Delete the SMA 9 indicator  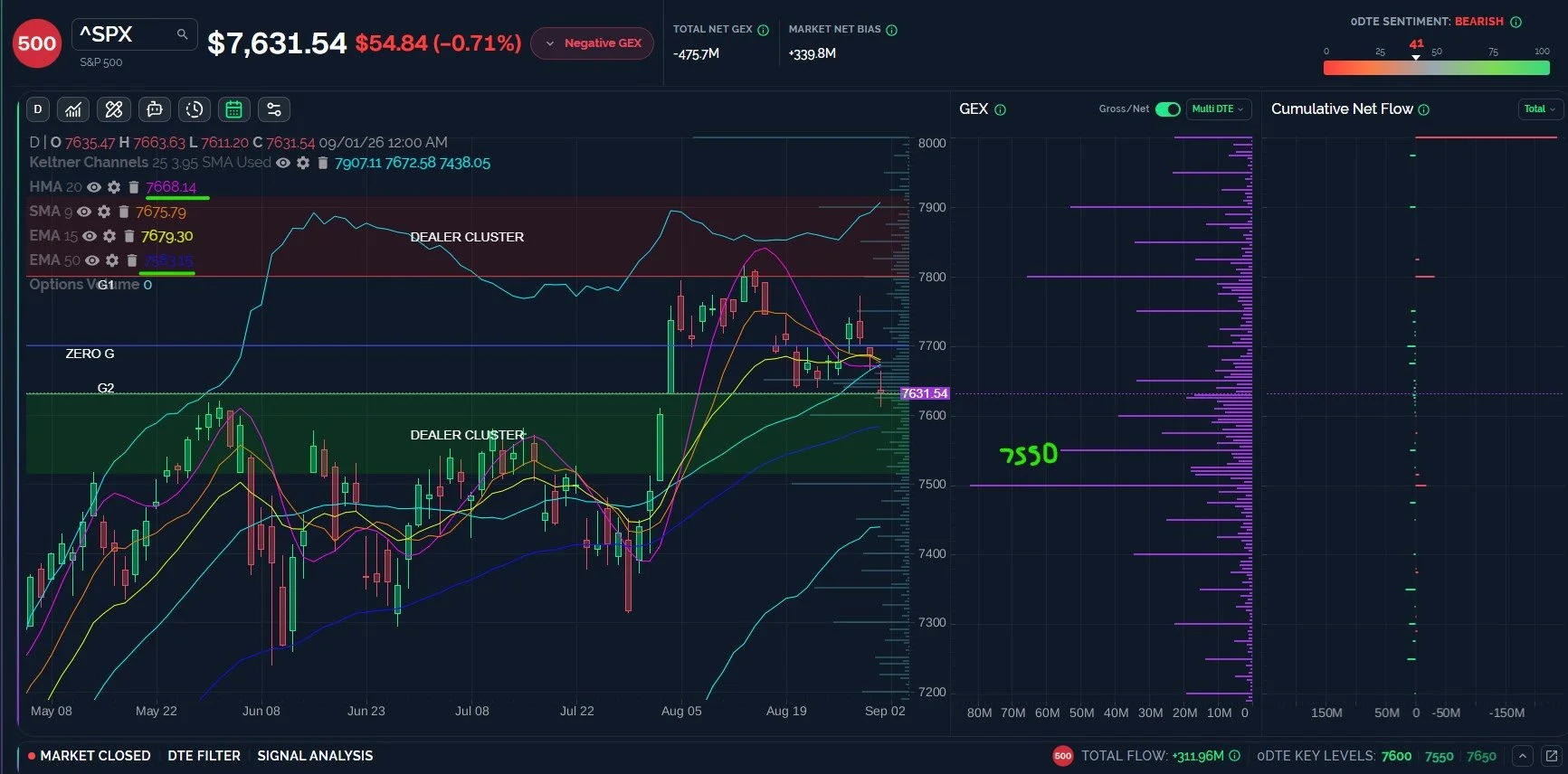tap(124, 212)
